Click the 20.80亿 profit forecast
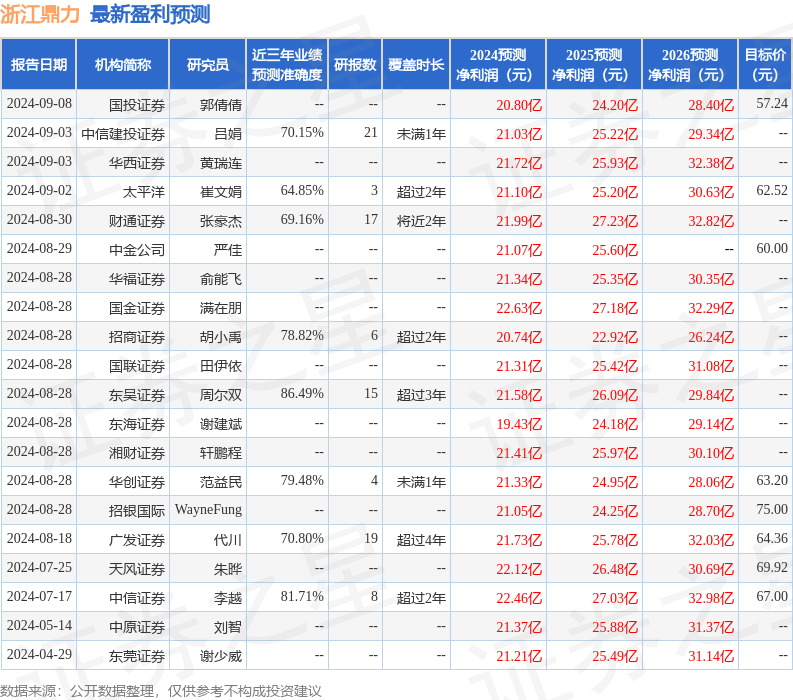Image resolution: width=793 pixels, height=700 pixels. click(519, 105)
